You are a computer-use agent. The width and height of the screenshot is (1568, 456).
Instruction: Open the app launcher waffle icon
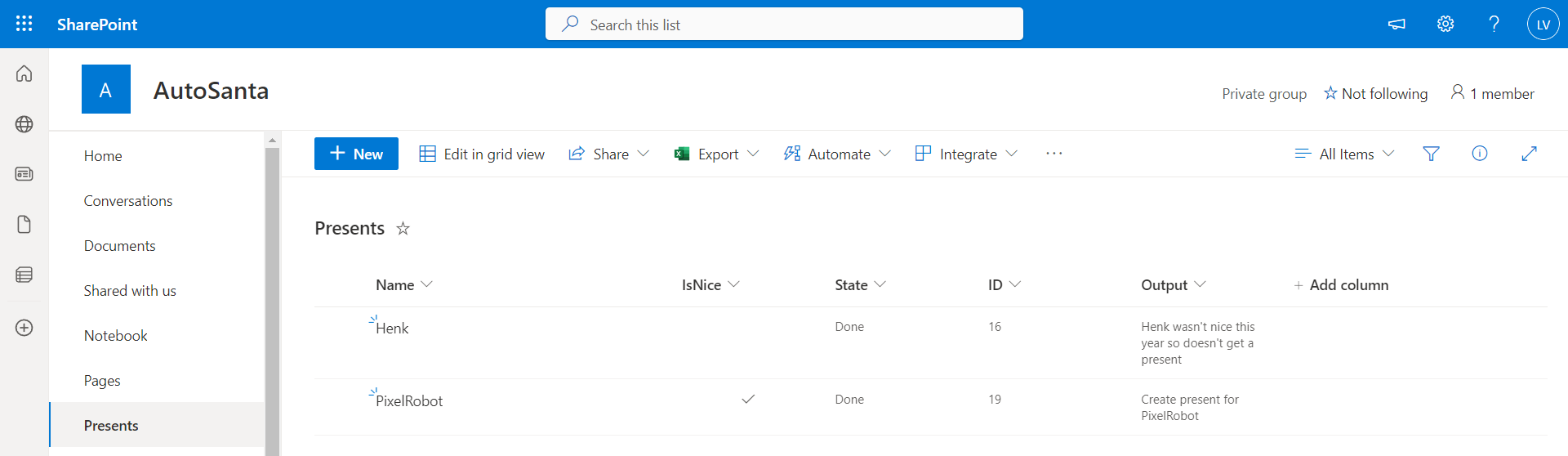(x=24, y=24)
